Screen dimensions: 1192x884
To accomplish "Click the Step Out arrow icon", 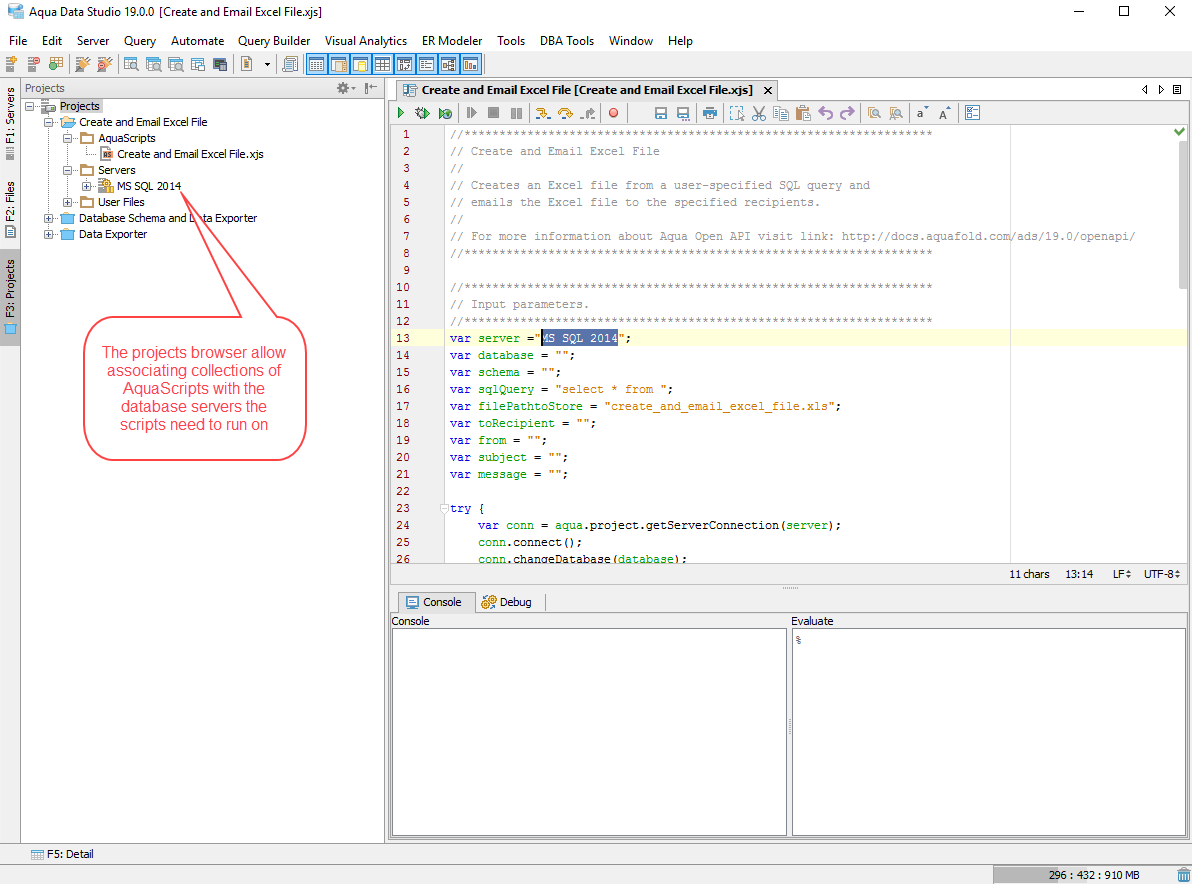I will (x=588, y=113).
